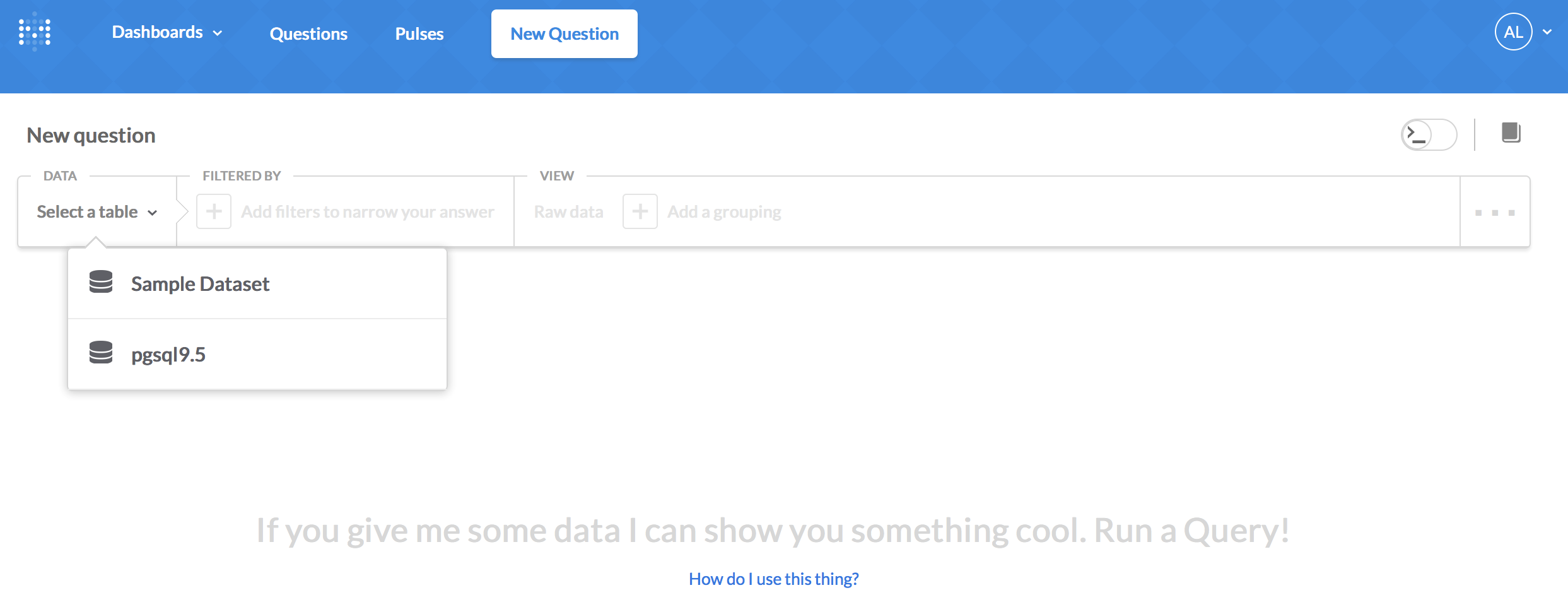
Task: Expand the account menu chevron next to AL
Action: (1547, 32)
